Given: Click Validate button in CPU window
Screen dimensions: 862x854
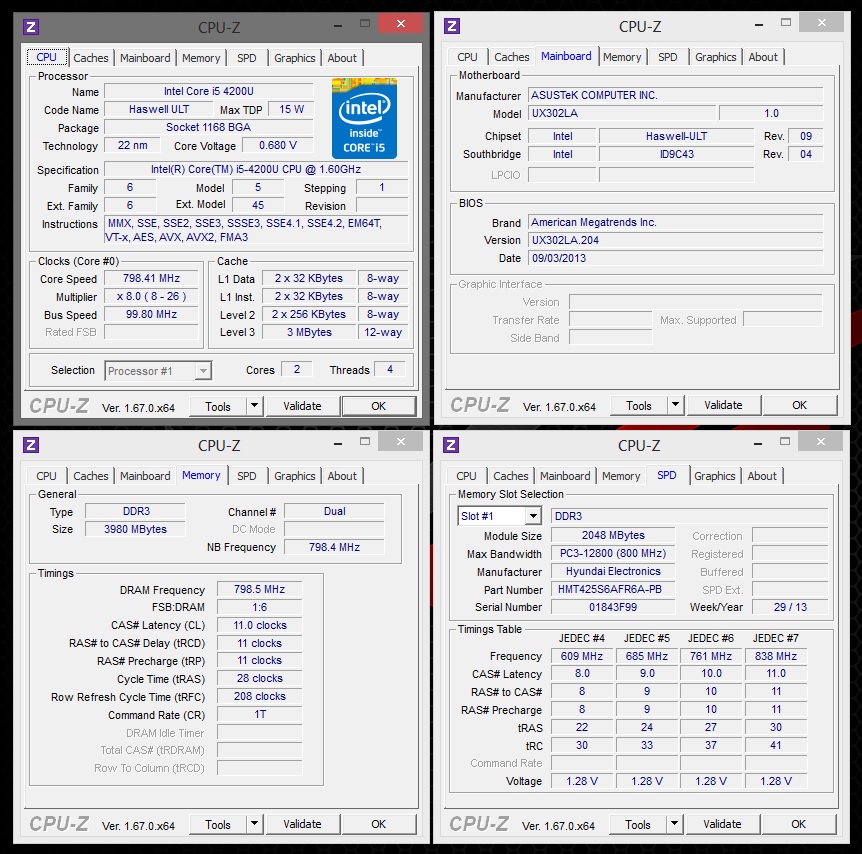Looking at the screenshot, I should (302, 406).
